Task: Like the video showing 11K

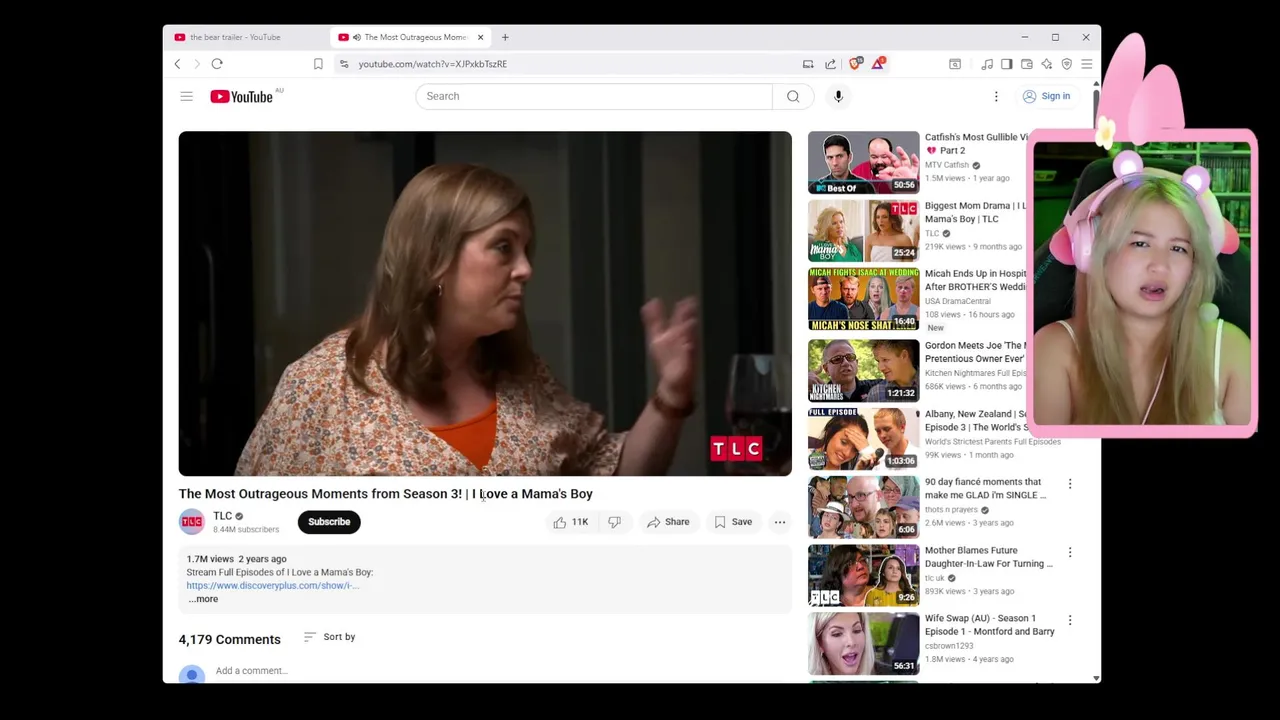Action: [570, 522]
